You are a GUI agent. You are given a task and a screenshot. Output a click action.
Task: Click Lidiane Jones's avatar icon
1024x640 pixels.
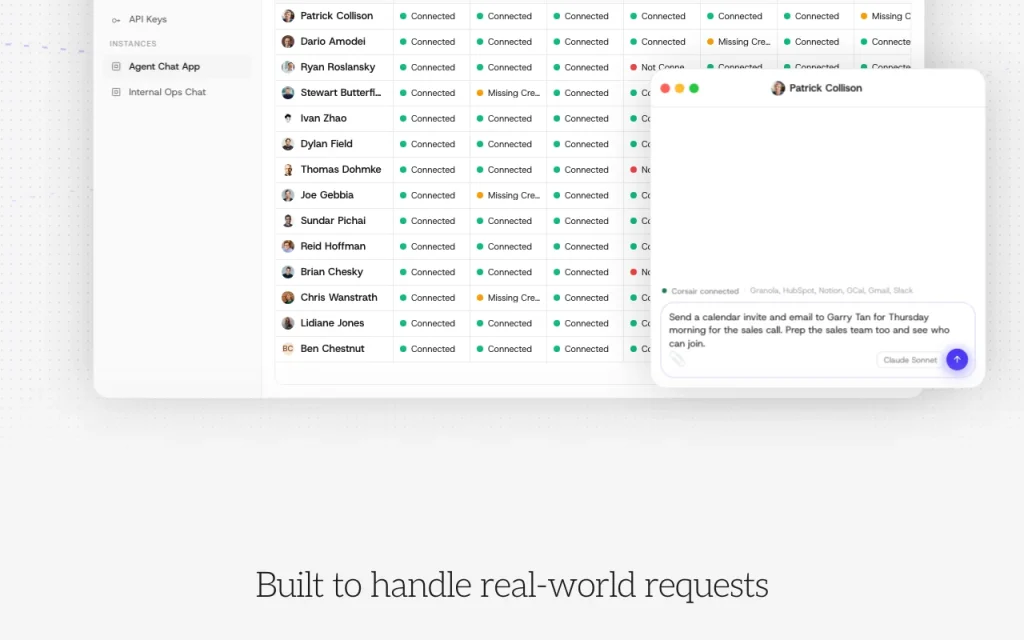[288, 323]
